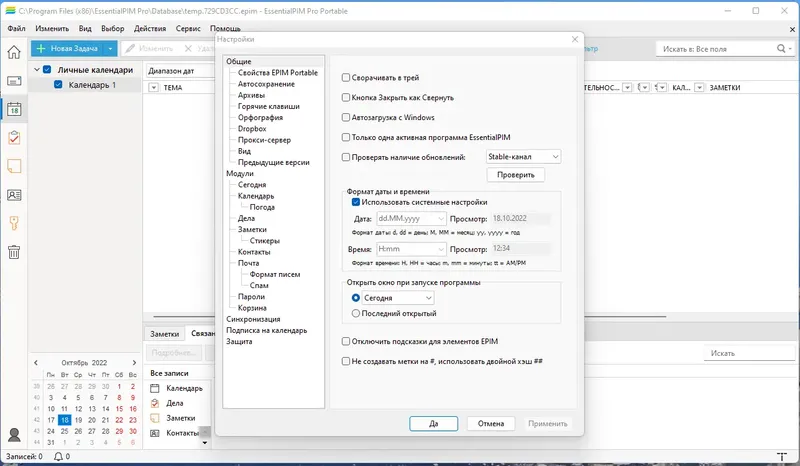Toggle Только одна активная программа EssentialPIM

346,137
